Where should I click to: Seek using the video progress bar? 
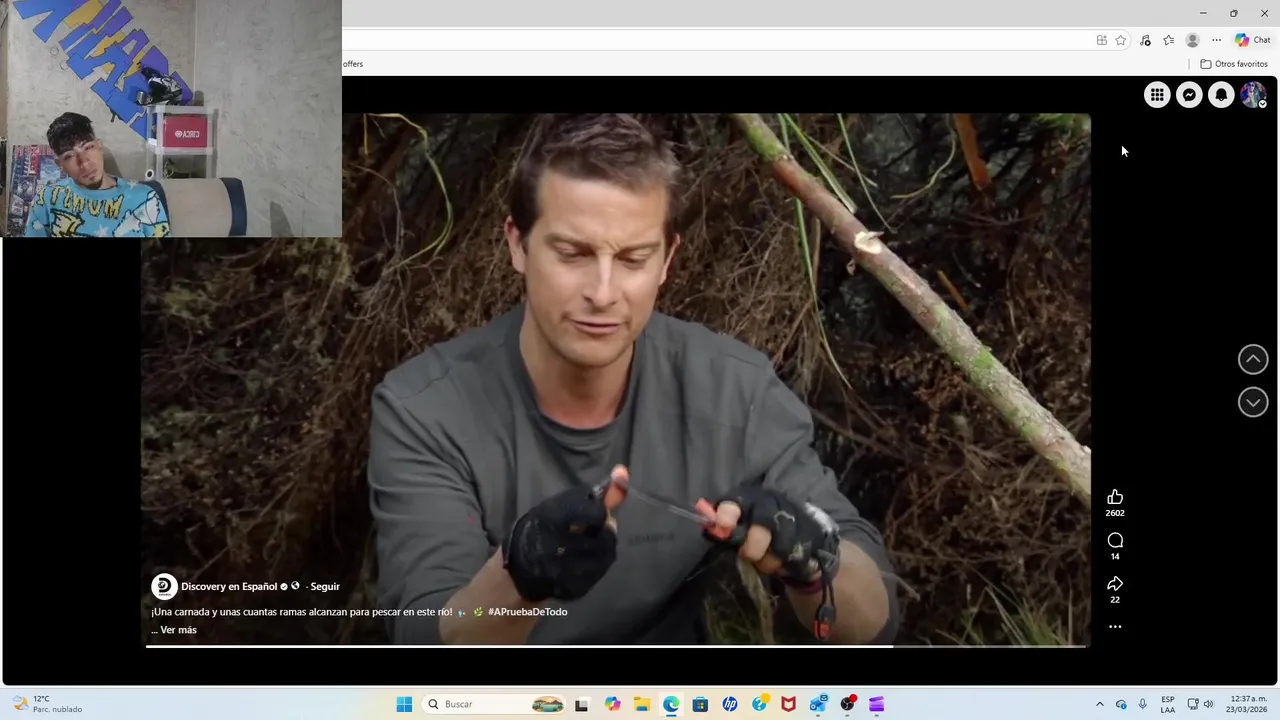point(616,646)
